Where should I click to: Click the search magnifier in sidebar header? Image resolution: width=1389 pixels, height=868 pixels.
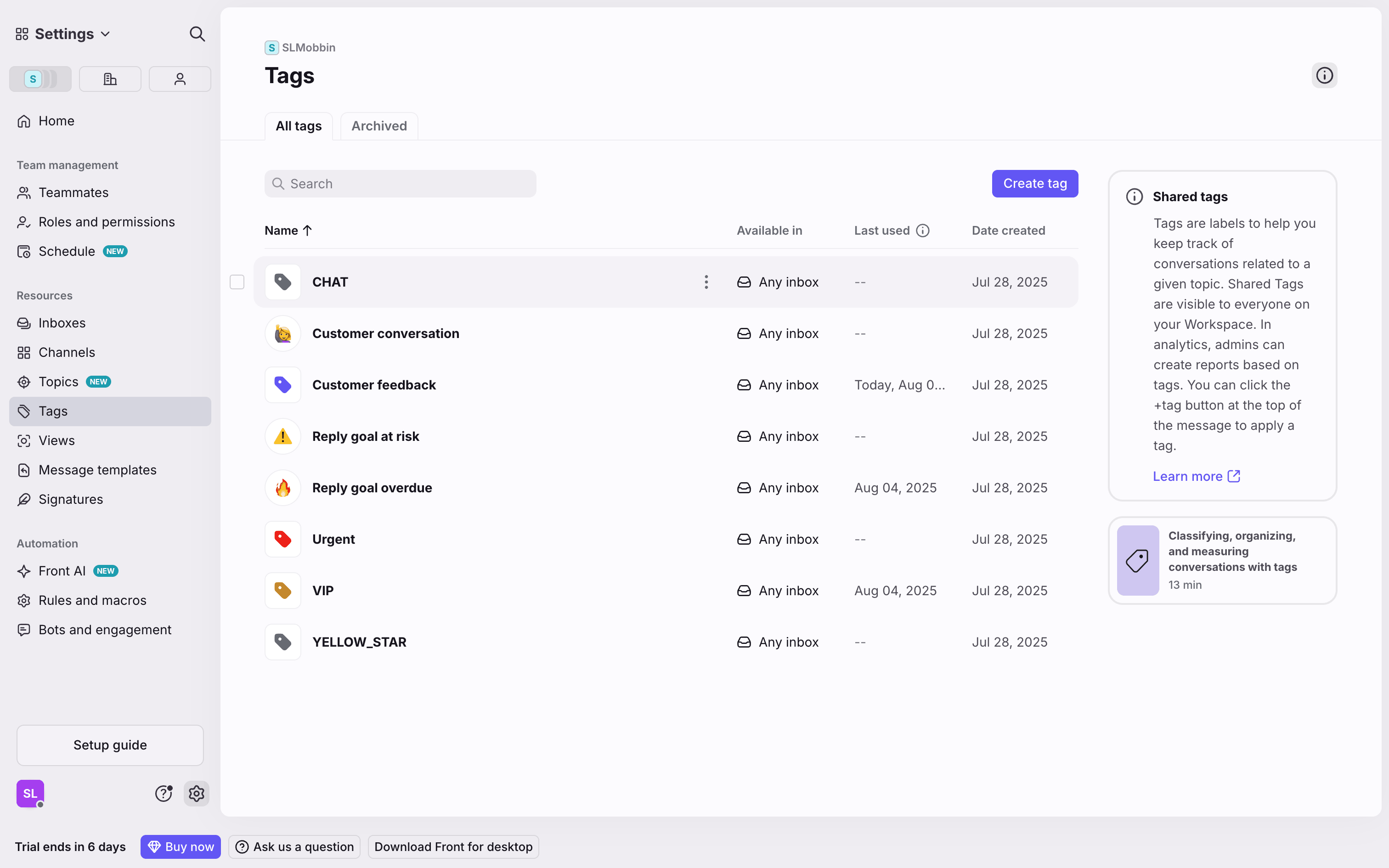[197, 34]
